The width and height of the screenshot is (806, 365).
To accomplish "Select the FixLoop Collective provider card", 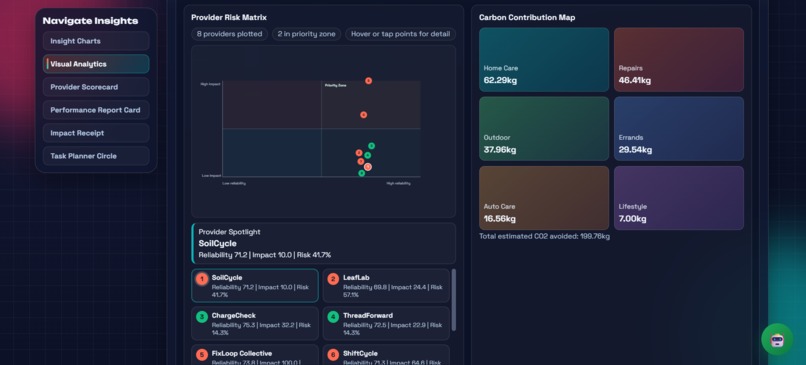I will click(x=255, y=355).
